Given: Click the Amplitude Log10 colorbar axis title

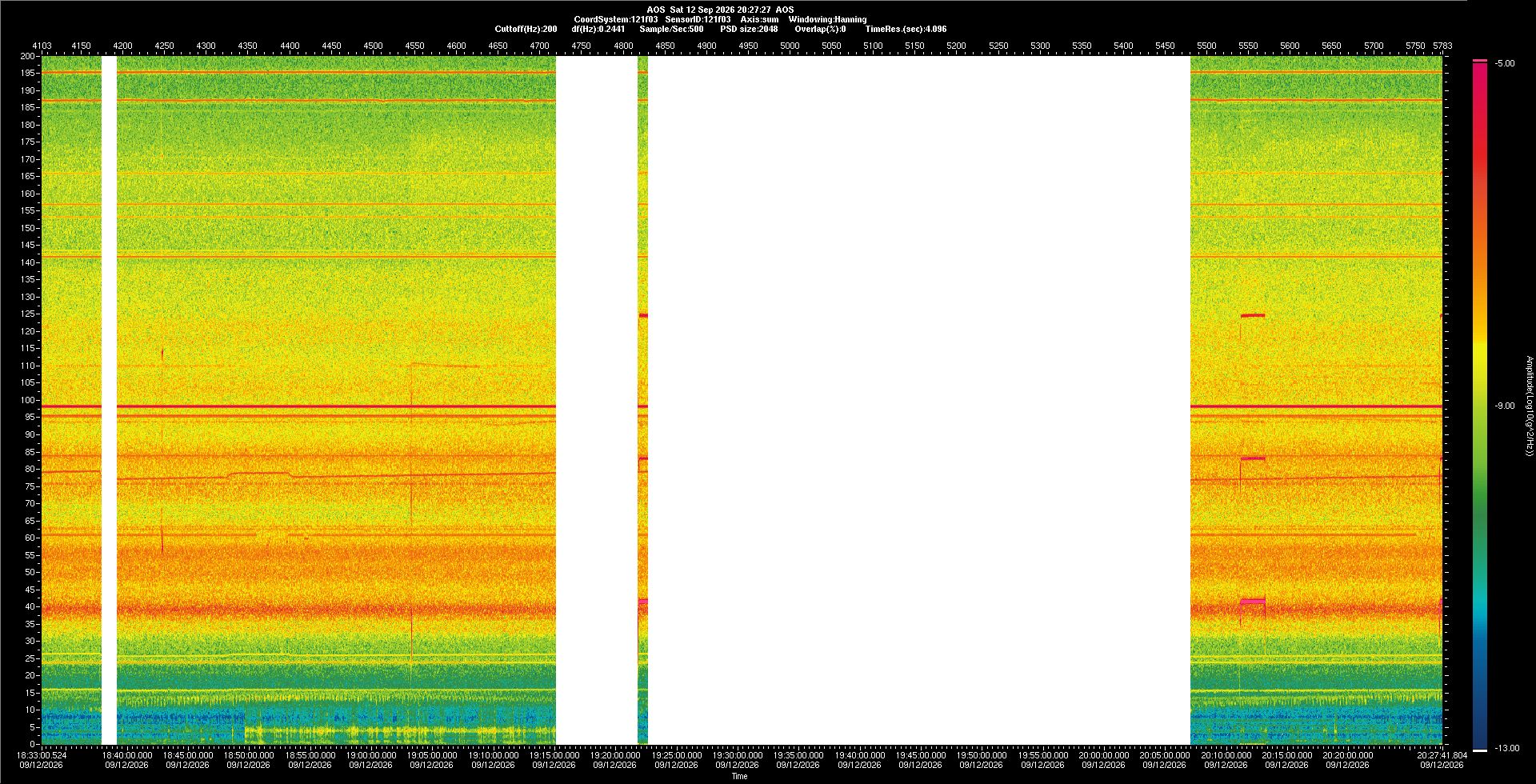Looking at the screenshot, I should click(1530, 406).
